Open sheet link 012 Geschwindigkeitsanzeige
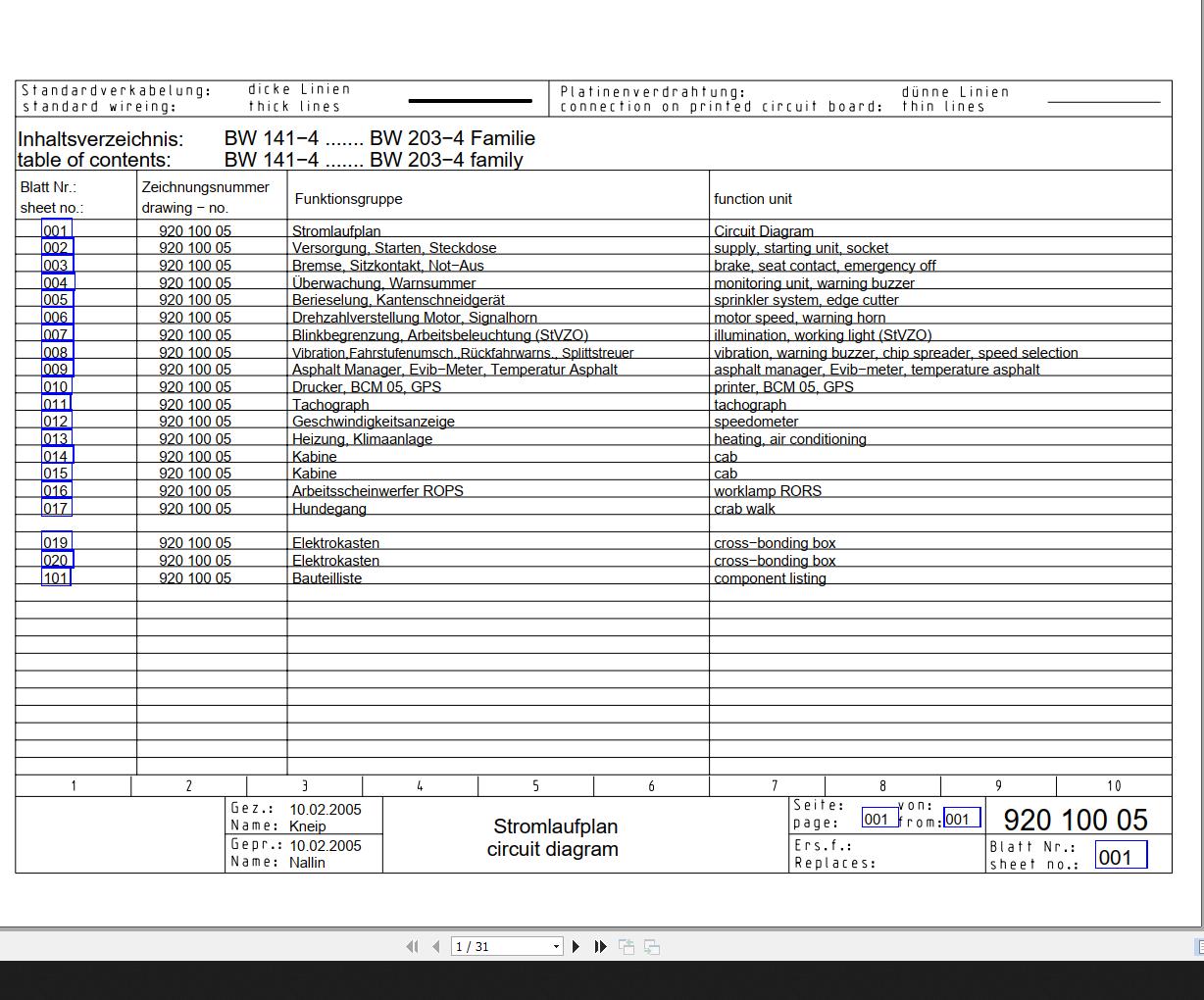The image size is (1204, 1000). pyautogui.click(x=57, y=422)
